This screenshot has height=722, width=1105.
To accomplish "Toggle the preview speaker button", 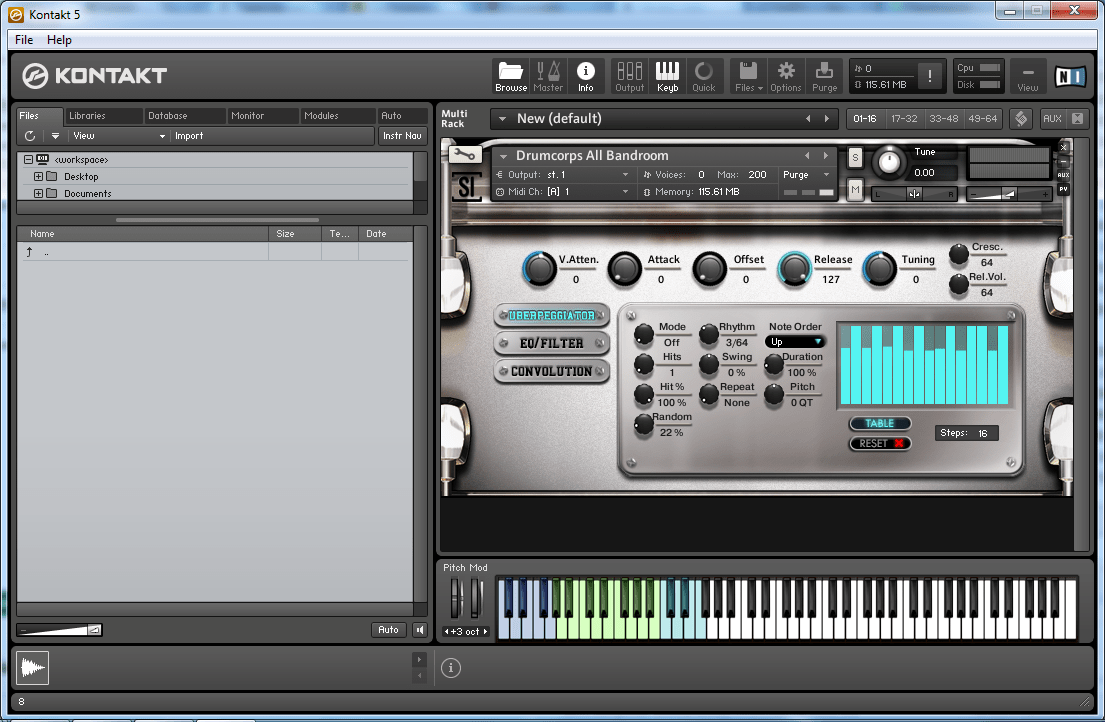I will (419, 630).
